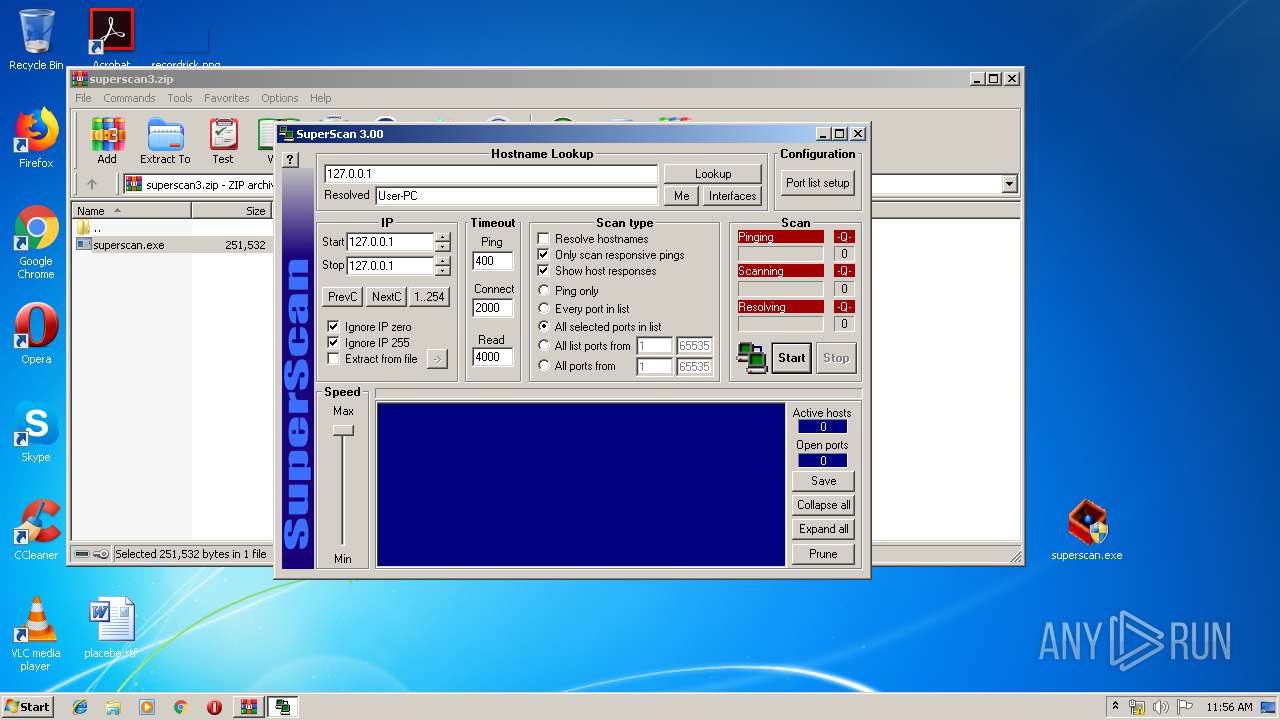Select All ports from radio button

pos(544,366)
